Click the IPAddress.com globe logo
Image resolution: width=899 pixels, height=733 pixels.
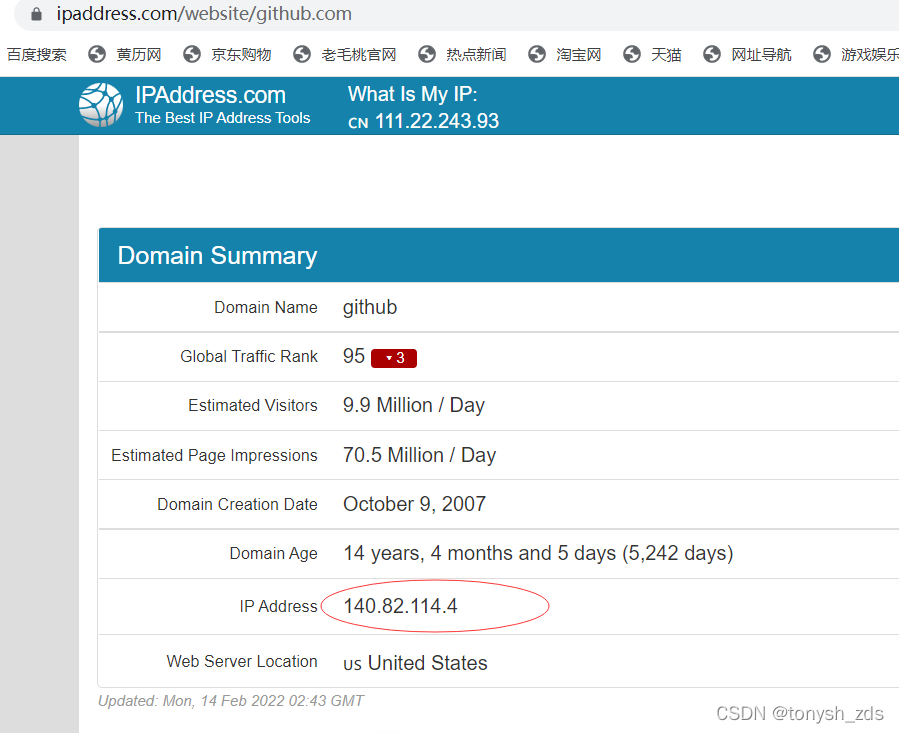click(x=101, y=105)
